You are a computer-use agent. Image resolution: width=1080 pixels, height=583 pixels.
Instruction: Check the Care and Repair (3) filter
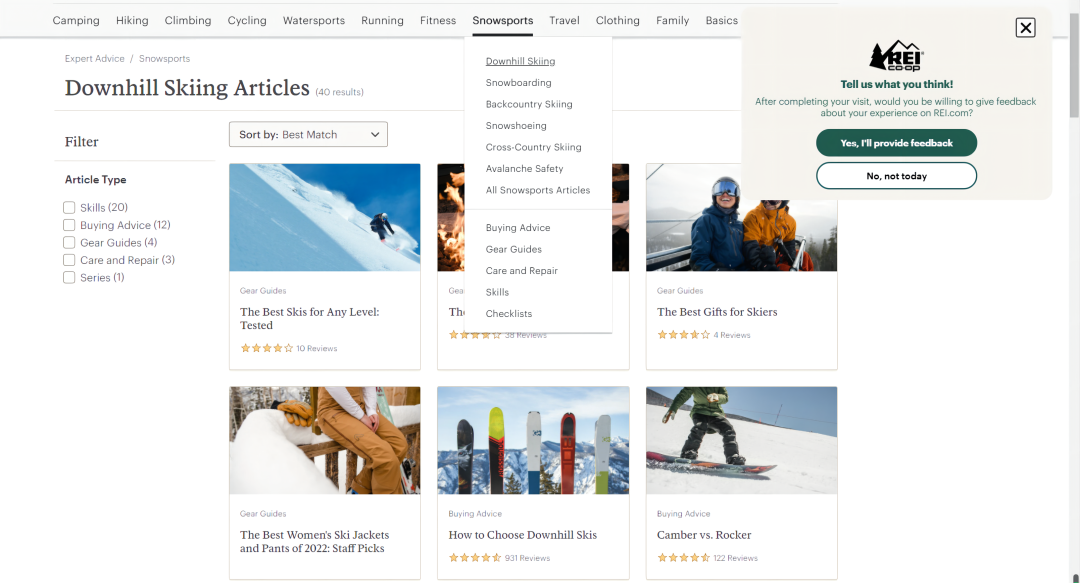[69, 260]
